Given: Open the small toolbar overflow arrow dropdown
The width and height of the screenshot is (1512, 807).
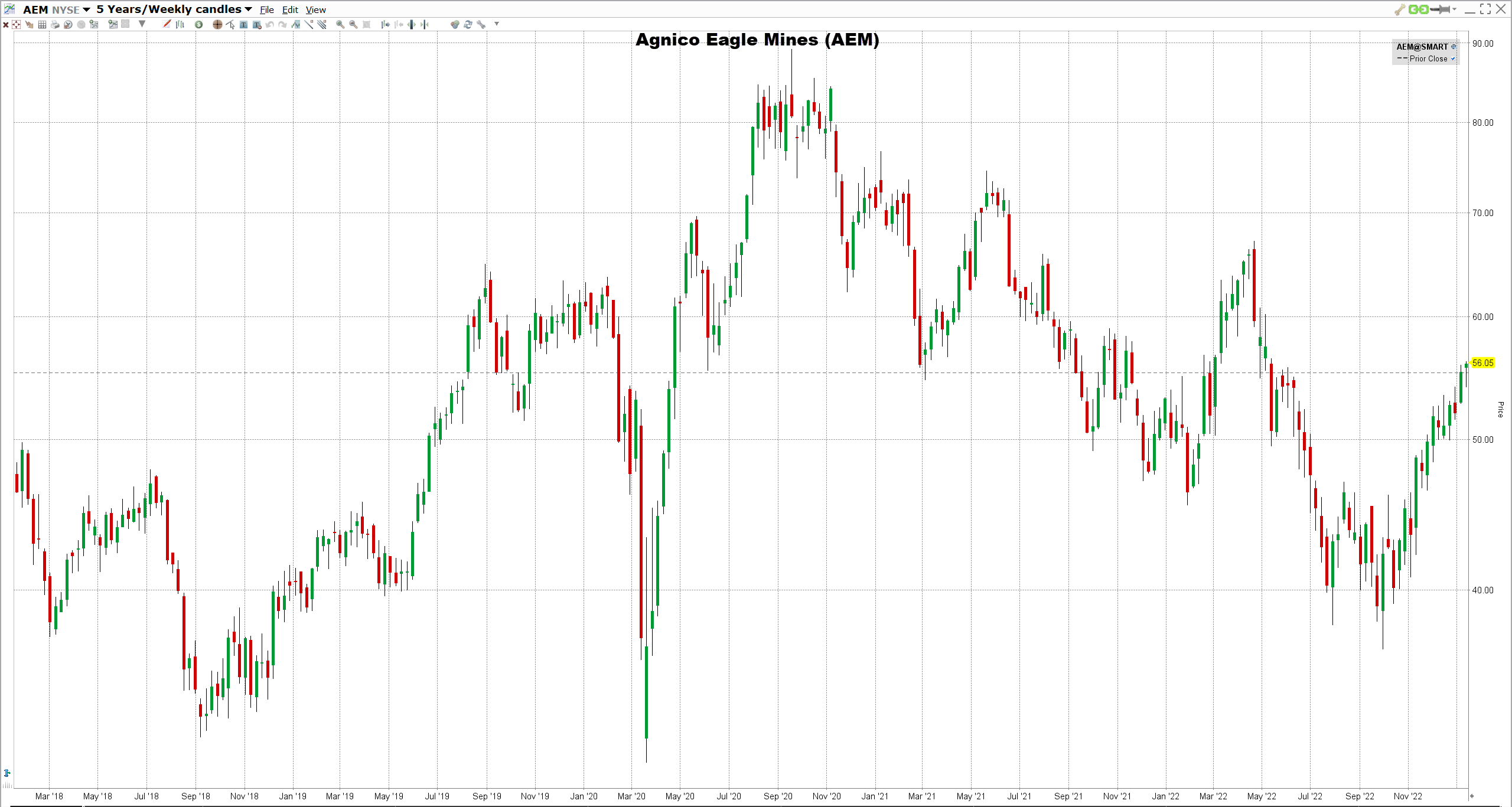Looking at the screenshot, I should [x=497, y=24].
